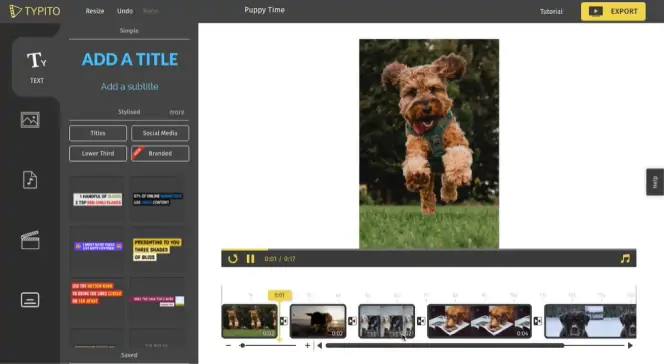Click transition icon after first puppy clip
Image resolution: width=664 pixels, height=364 pixels.
click(284, 321)
